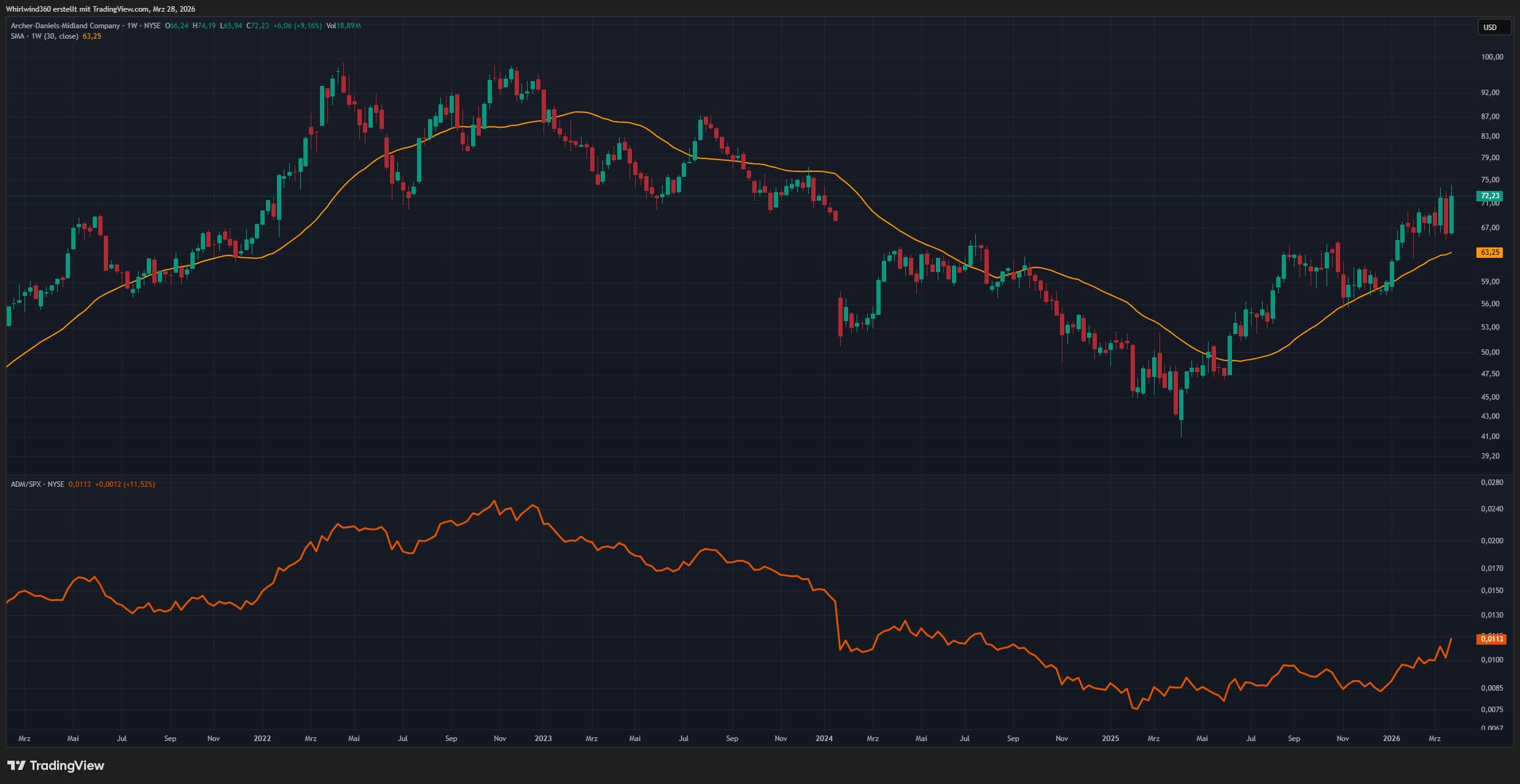
Task: Click the 0,0240 level on the ratio scale
Action: (1492, 509)
